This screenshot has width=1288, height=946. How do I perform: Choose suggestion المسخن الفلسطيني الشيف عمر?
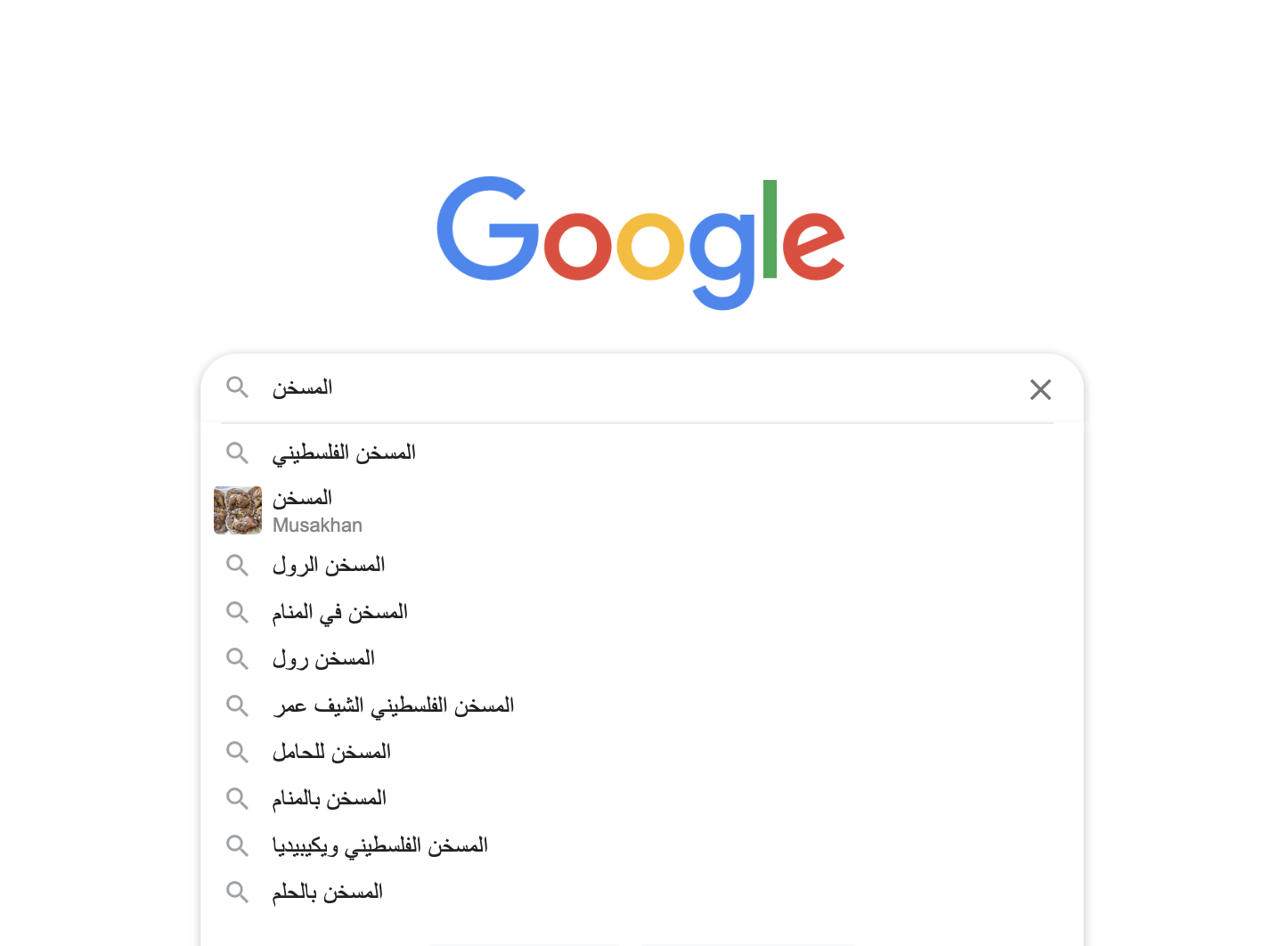(x=393, y=706)
